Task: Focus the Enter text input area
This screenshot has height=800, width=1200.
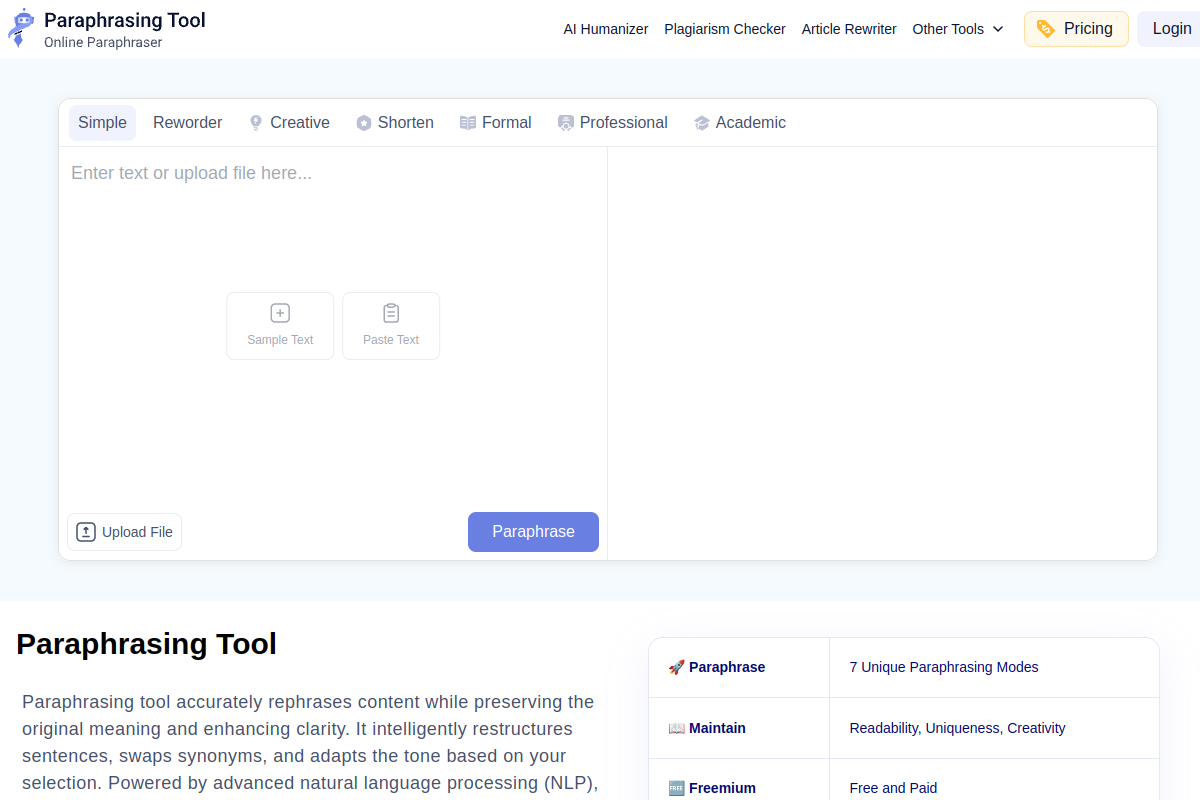Action: 333,326
